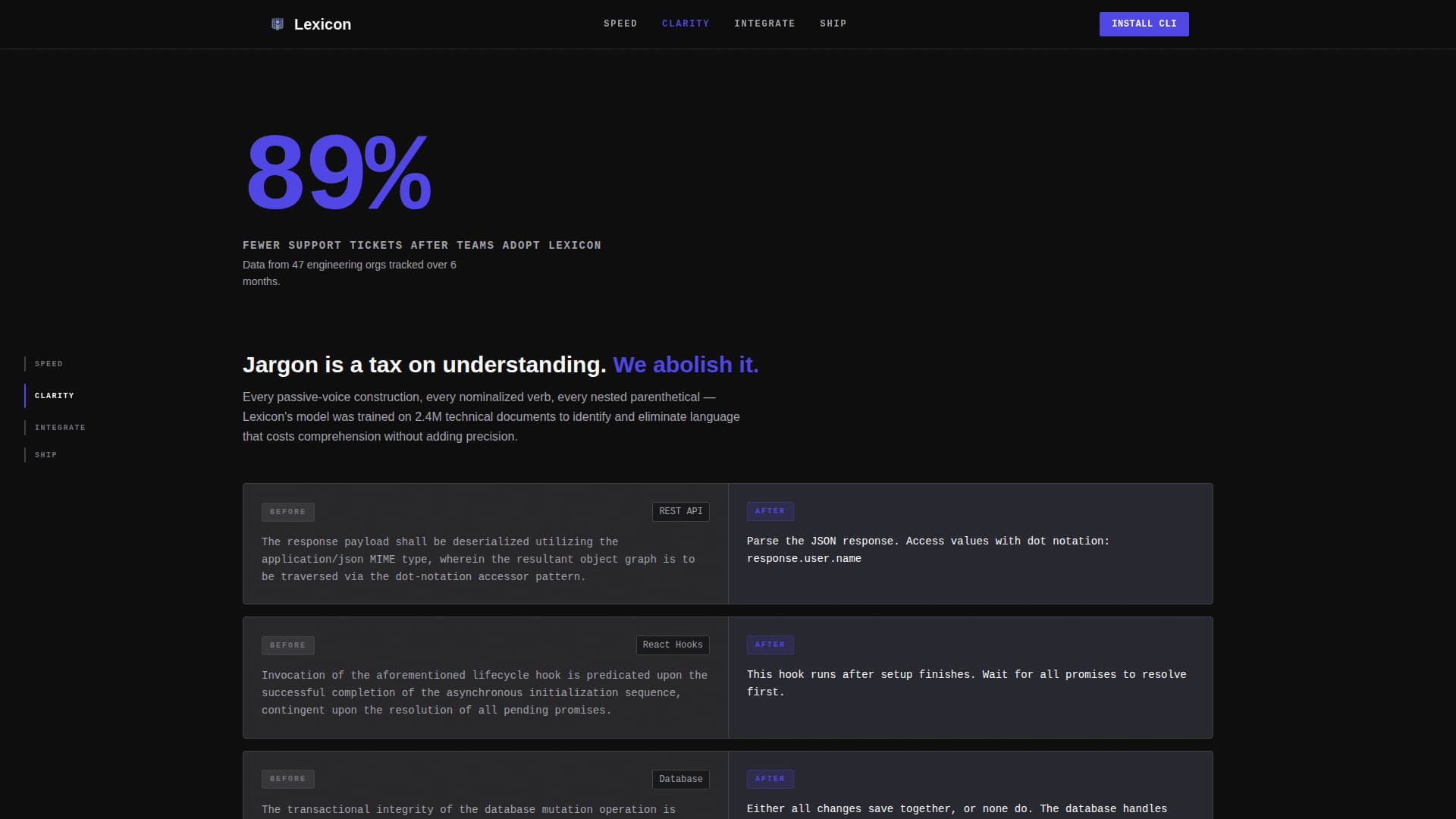Screen dimensions: 1456x819
Task: Go to SPEED in the top navigation
Action: 620,24
